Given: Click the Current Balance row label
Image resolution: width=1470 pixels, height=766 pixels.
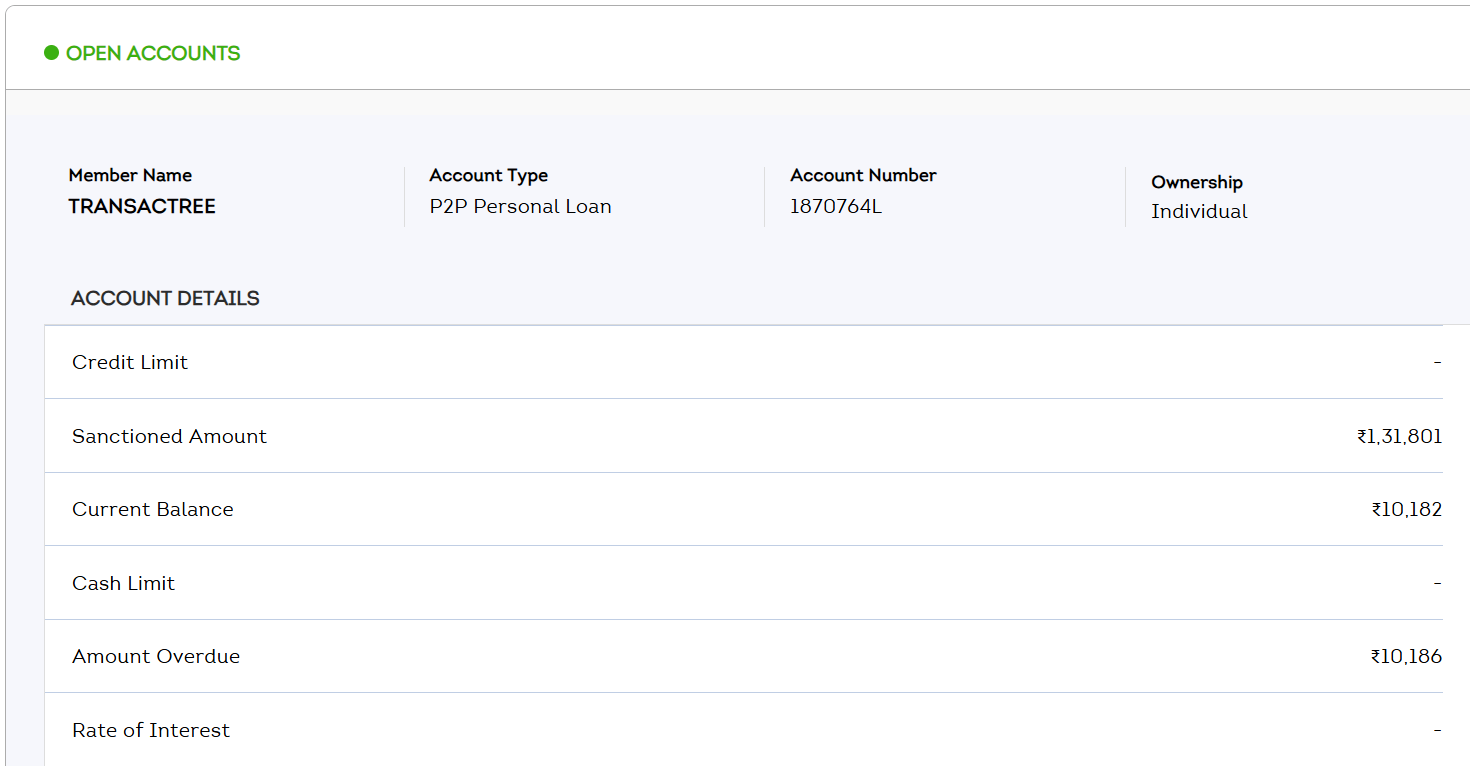Looking at the screenshot, I should pos(152,509).
